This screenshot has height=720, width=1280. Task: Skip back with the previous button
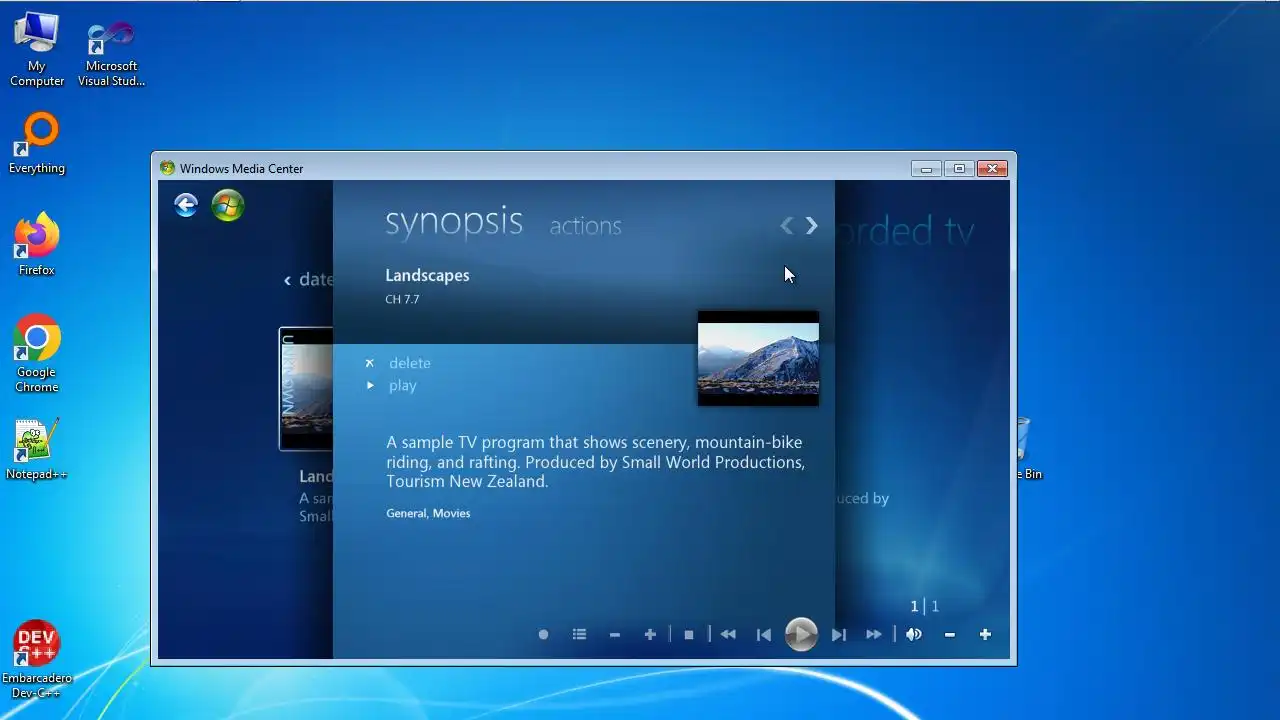point(764,635)
